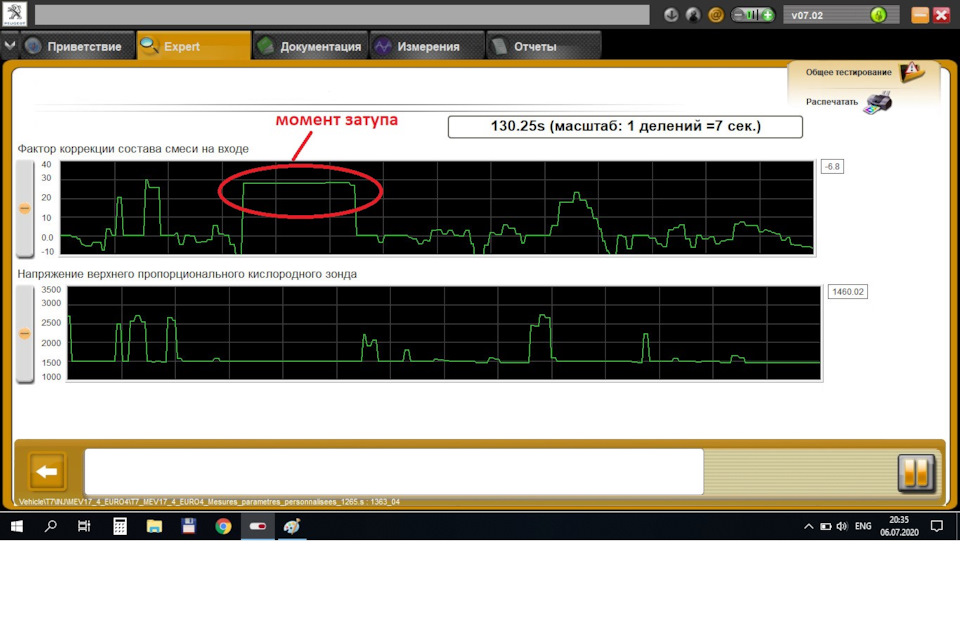Click the back arrow button

tap(47, 471)
